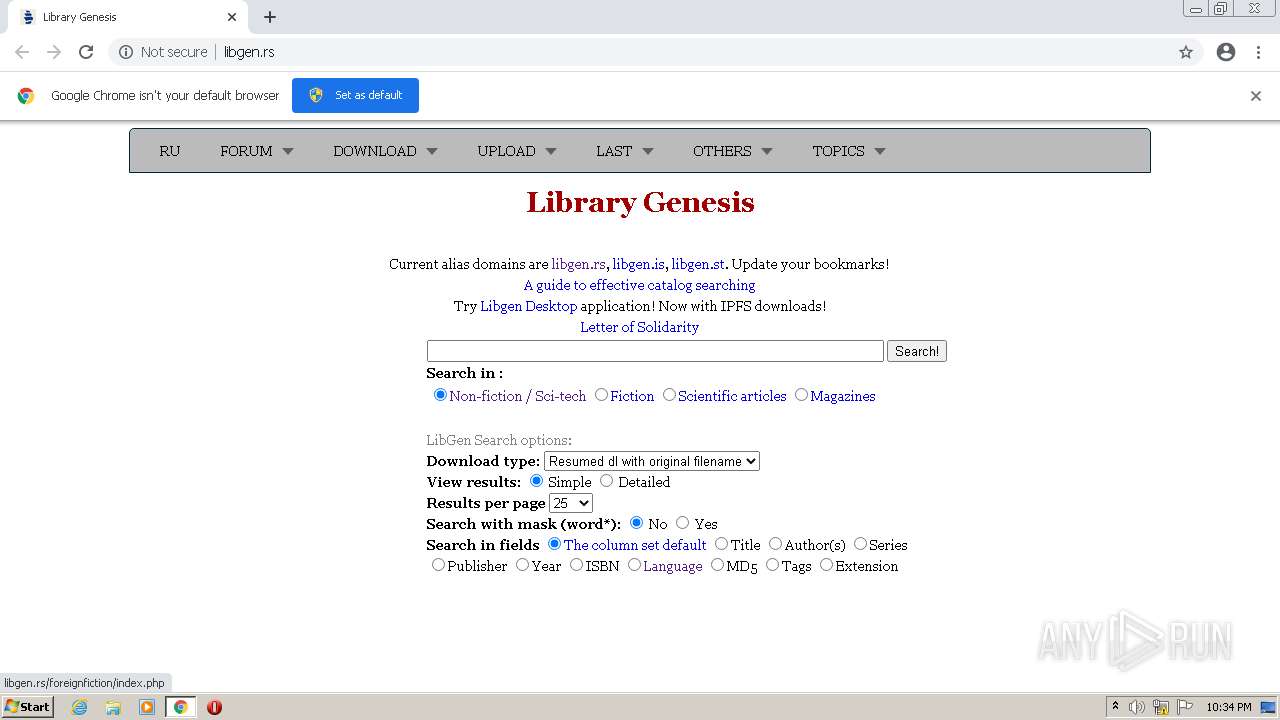Click the action center flag icon
Screen dimensions: 1280x720
1184,707
